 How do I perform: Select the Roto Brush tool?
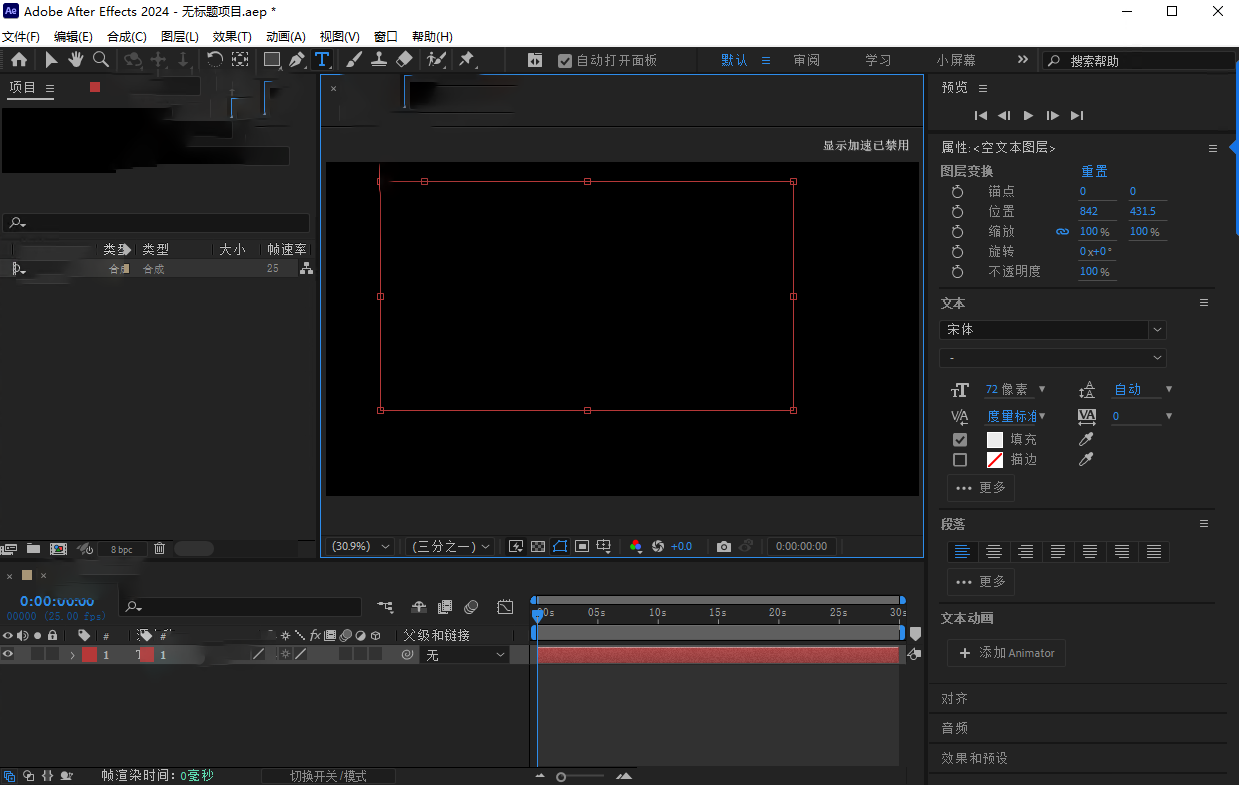436,60
